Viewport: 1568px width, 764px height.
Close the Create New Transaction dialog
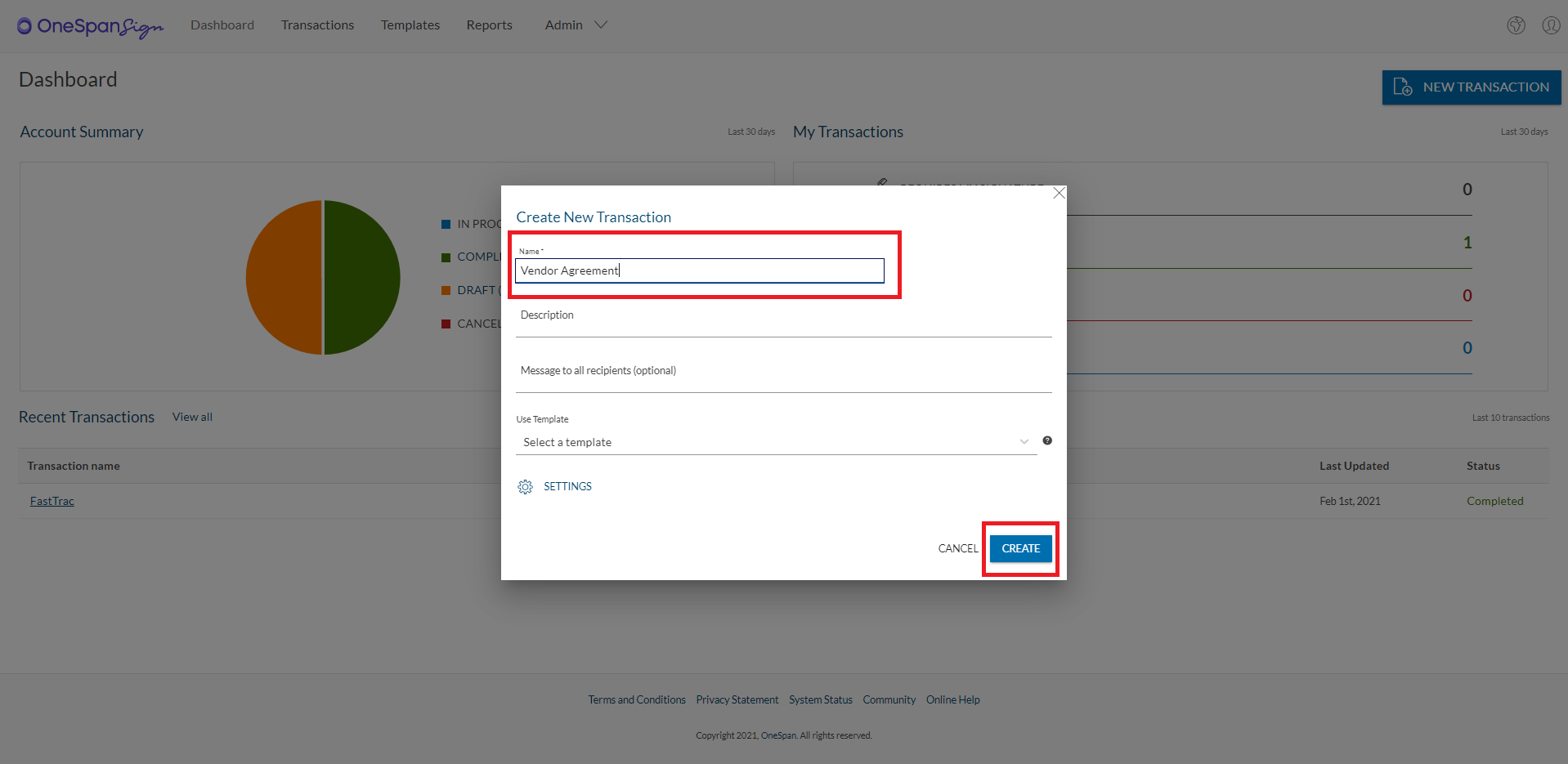(1059, 193)
